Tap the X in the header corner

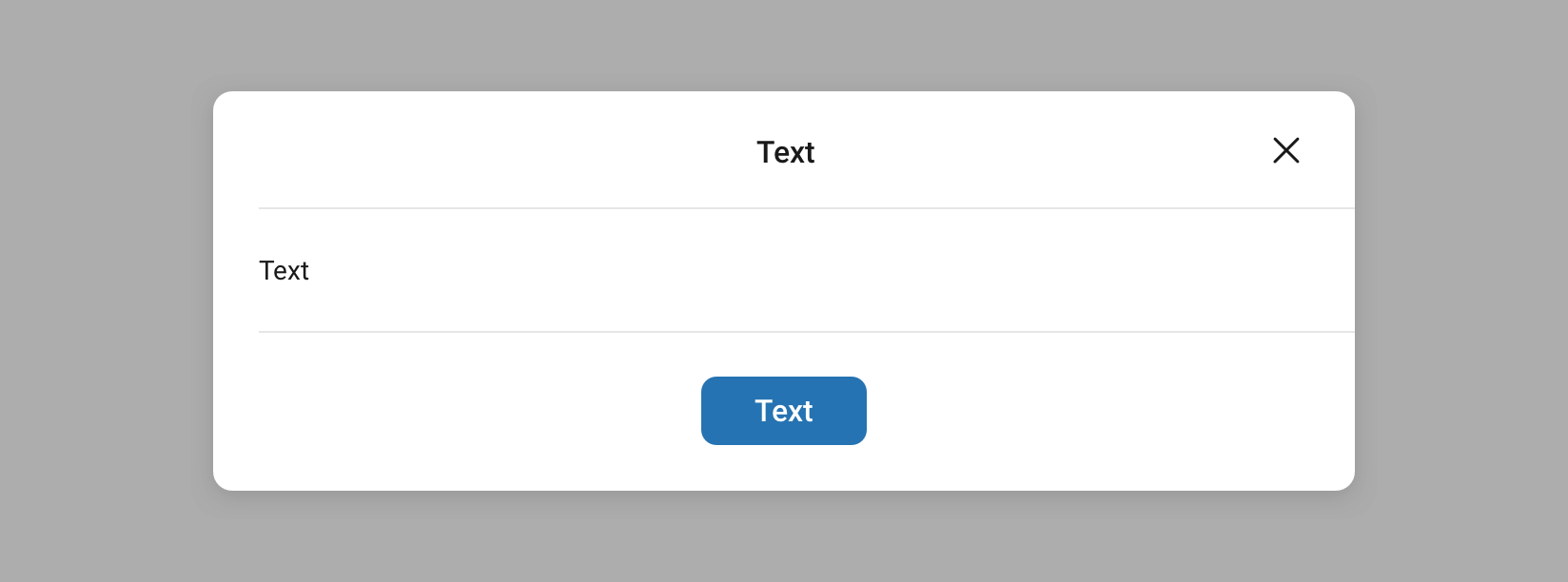(1285, 150)
